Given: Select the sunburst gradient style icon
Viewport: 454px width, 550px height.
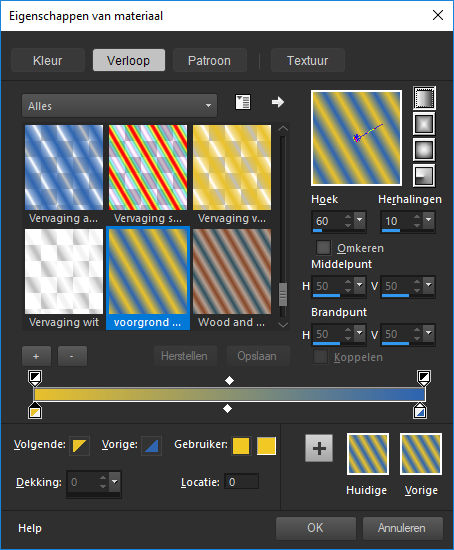Looking at the screenshot, I should point(424,149).
